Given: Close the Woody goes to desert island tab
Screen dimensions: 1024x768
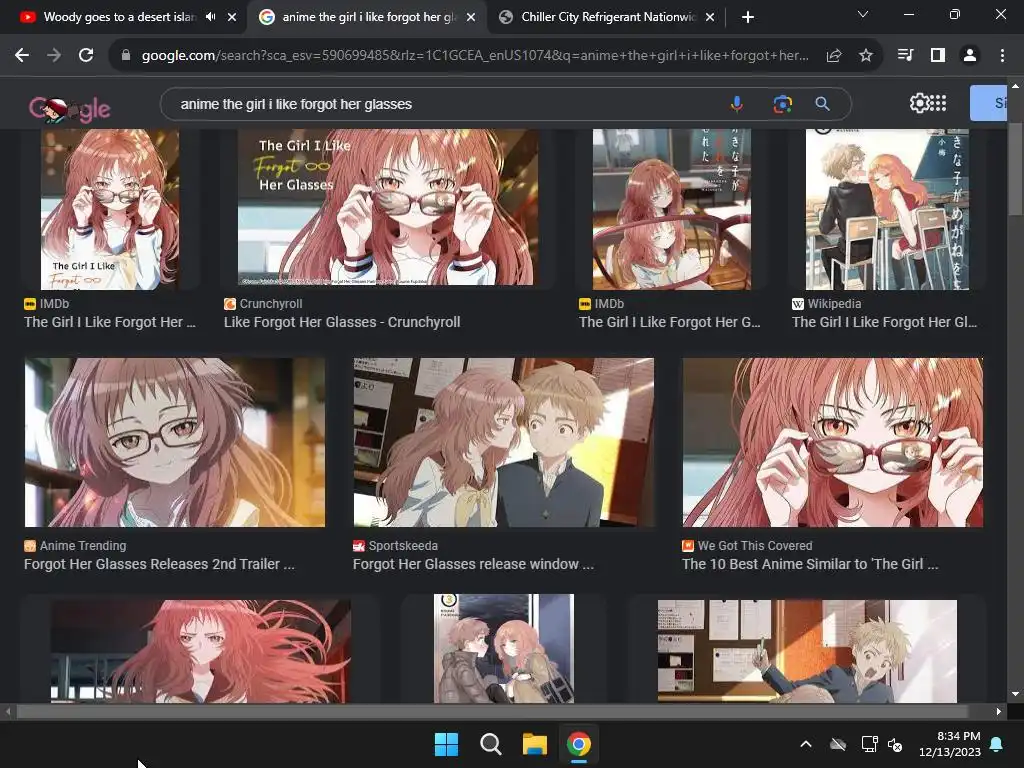Looking at the screenshot, I should 231,17.
